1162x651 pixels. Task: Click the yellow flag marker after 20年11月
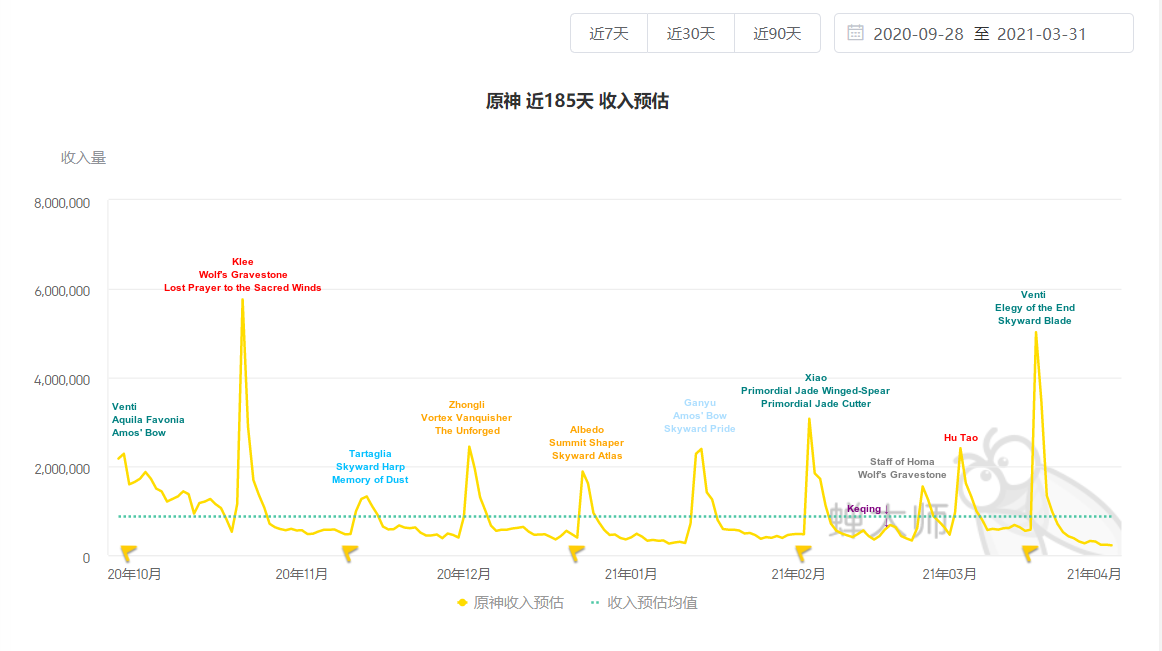350,553
